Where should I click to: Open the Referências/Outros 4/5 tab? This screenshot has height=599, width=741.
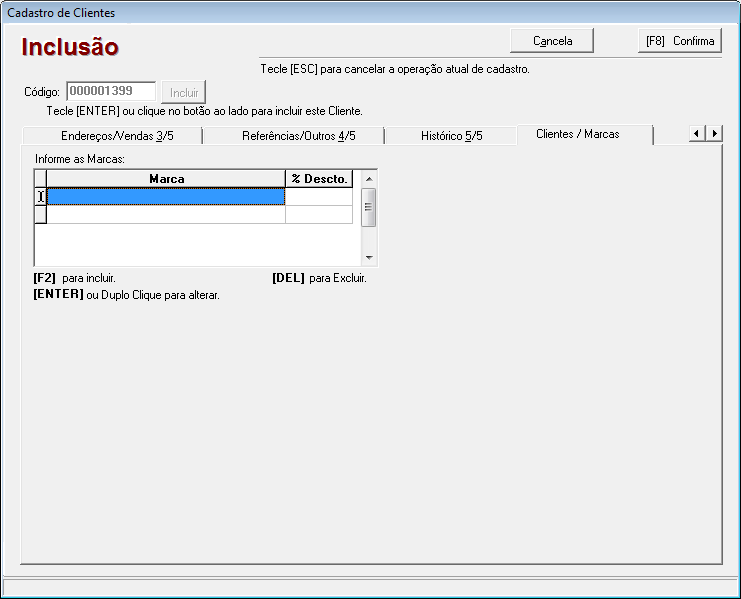(x=298, y=136)
